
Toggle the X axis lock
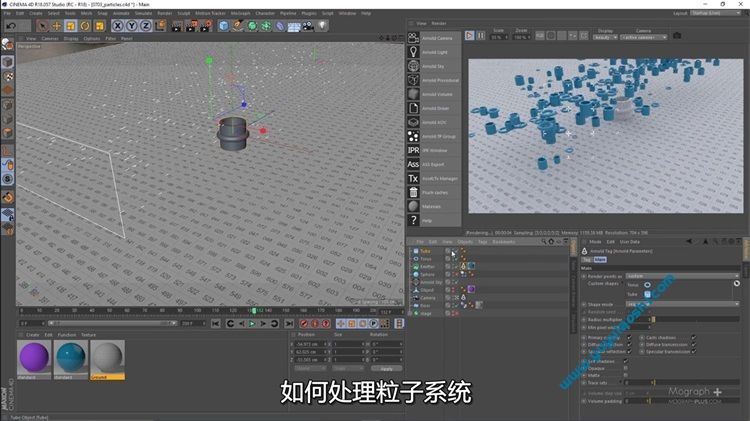117,25
